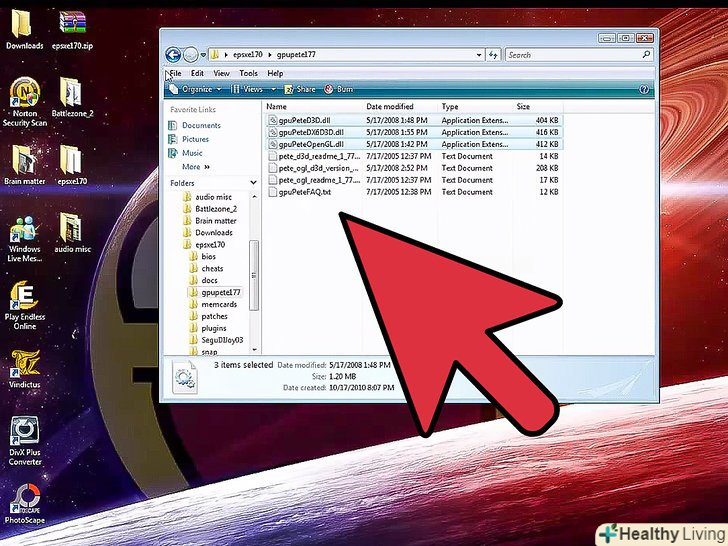Open recent pages dropdown beside nav arrows
The height and width of the screenshot is (546, 728).
[203, 55]
